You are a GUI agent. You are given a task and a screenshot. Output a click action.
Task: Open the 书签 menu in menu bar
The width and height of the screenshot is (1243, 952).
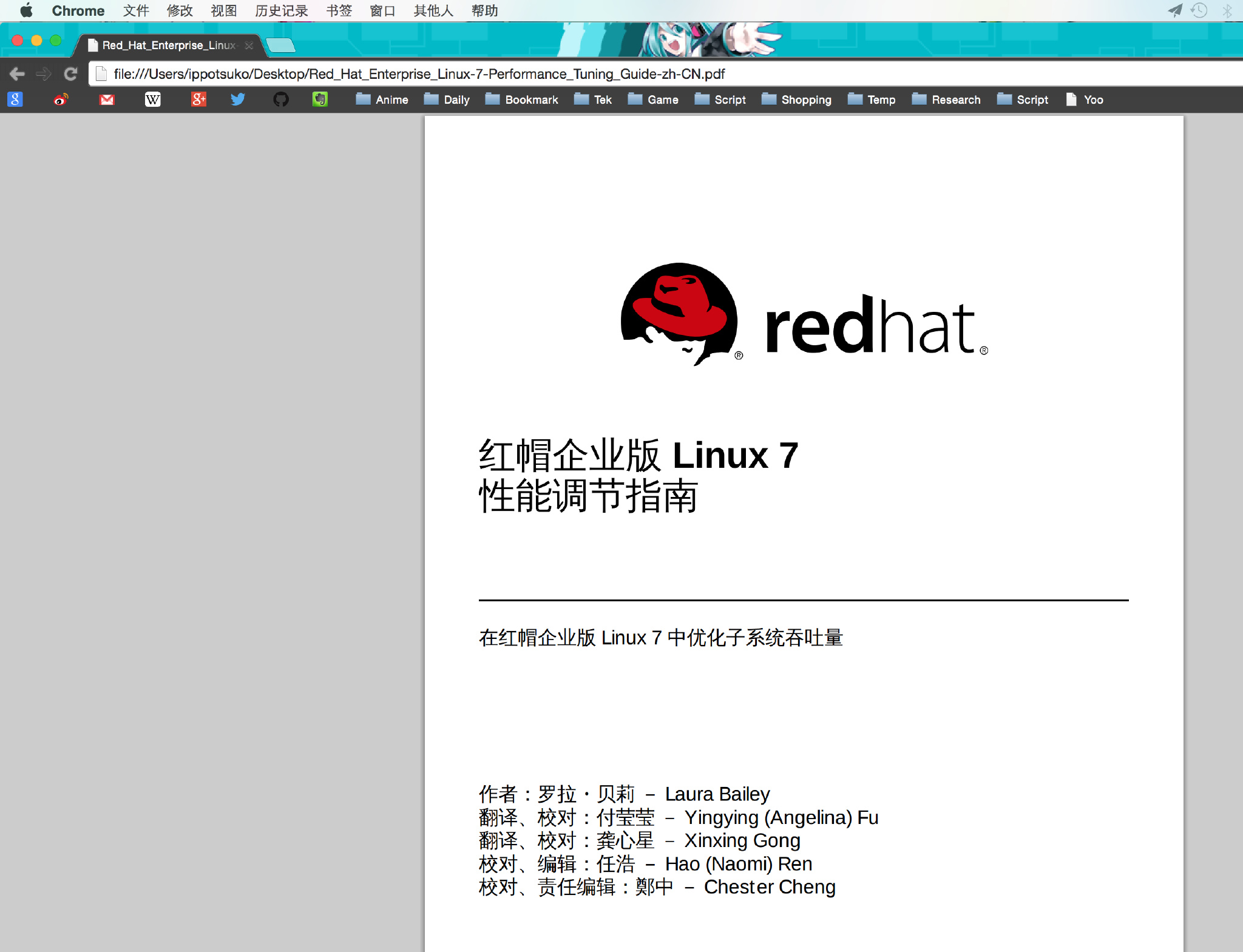click(339, 11)
